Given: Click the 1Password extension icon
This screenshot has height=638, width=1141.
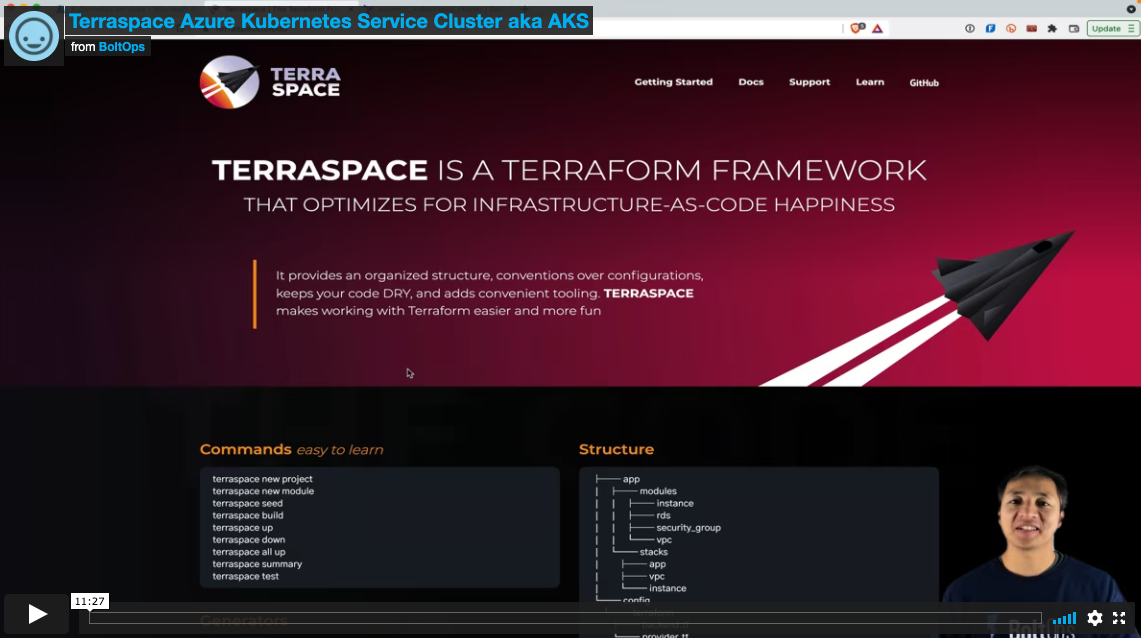Looking at the screenshot, I should click(969, 28).
